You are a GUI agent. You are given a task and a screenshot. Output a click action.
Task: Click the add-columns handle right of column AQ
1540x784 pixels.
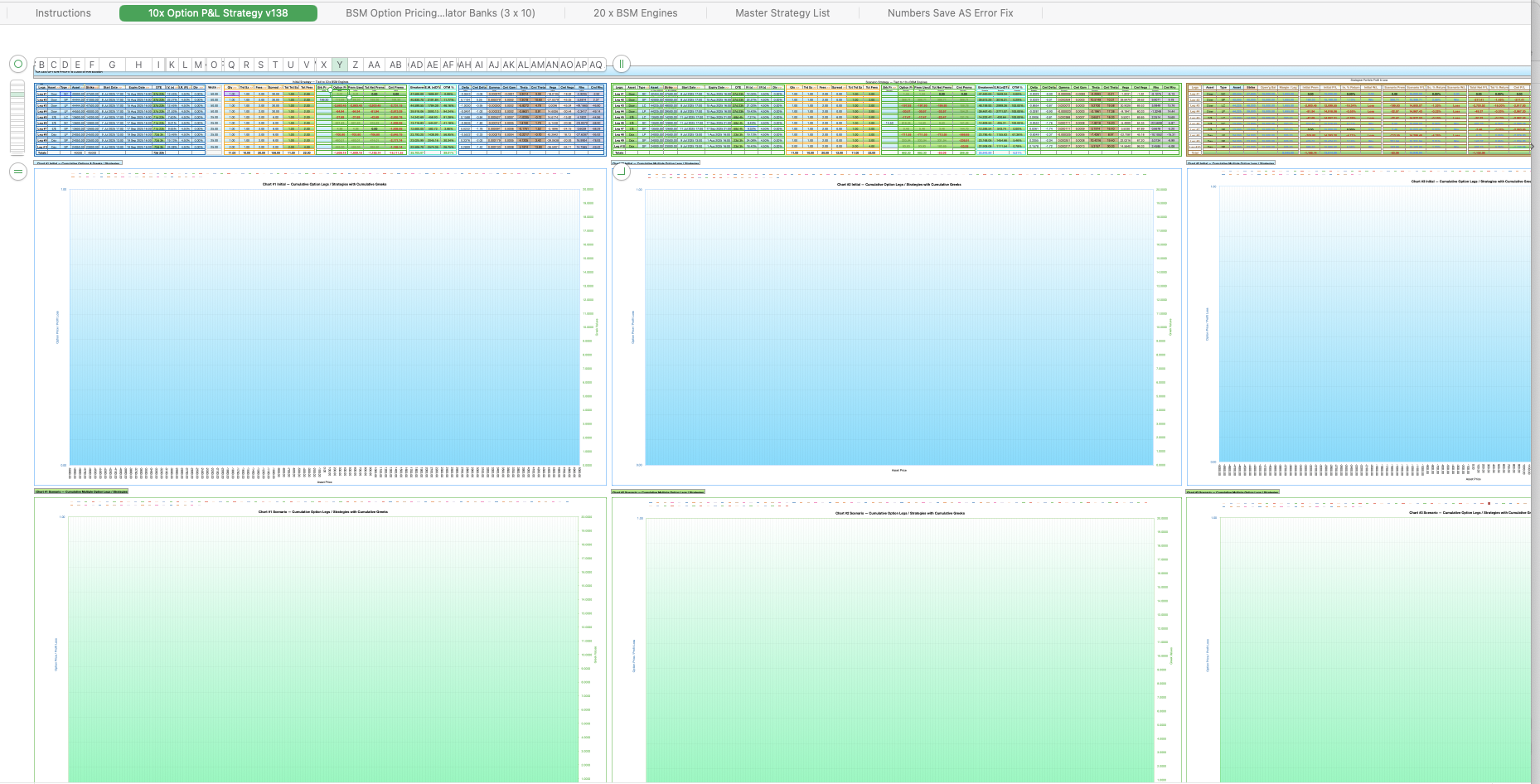621,64
